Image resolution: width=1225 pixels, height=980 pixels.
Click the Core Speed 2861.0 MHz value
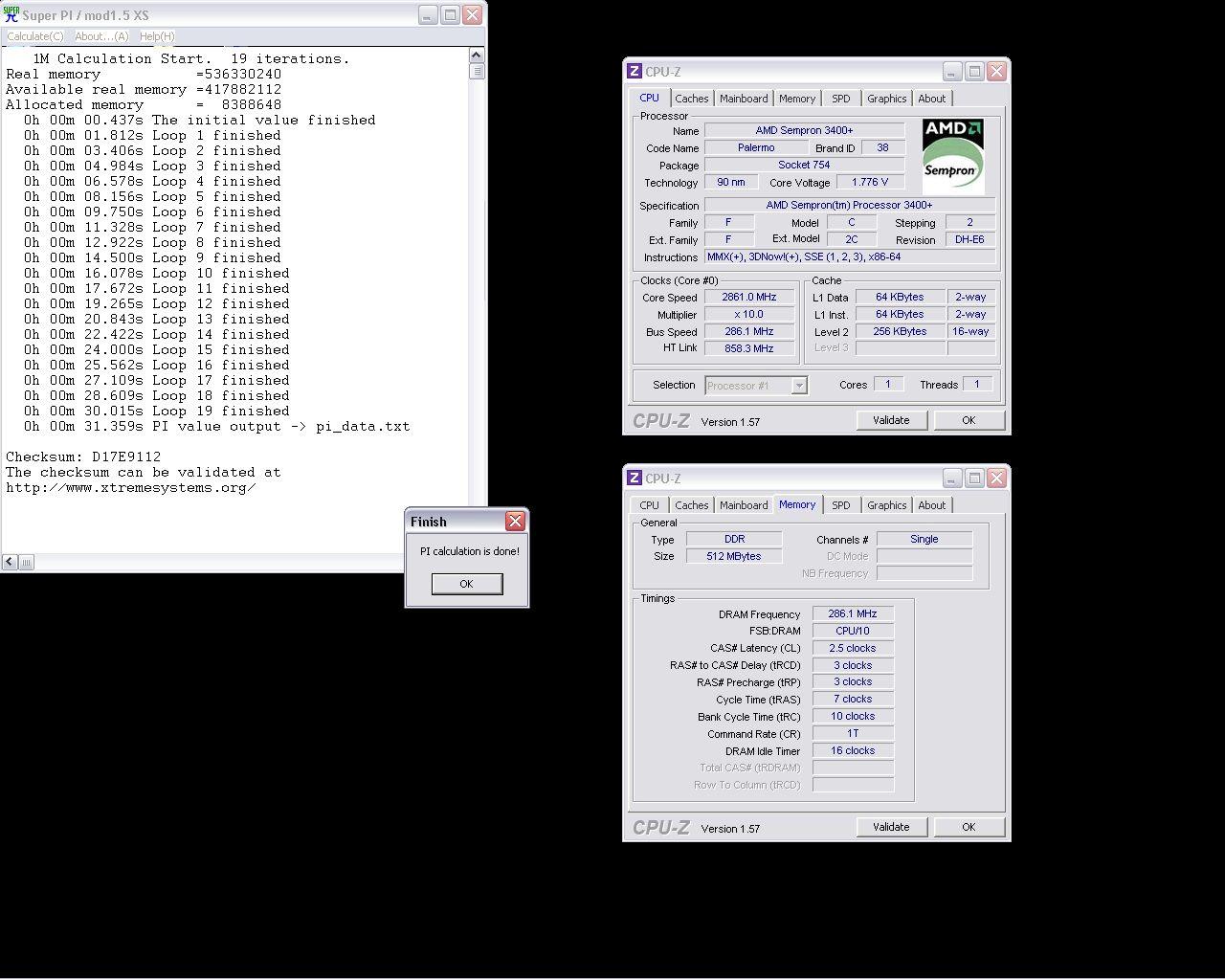tap(749, 298)
